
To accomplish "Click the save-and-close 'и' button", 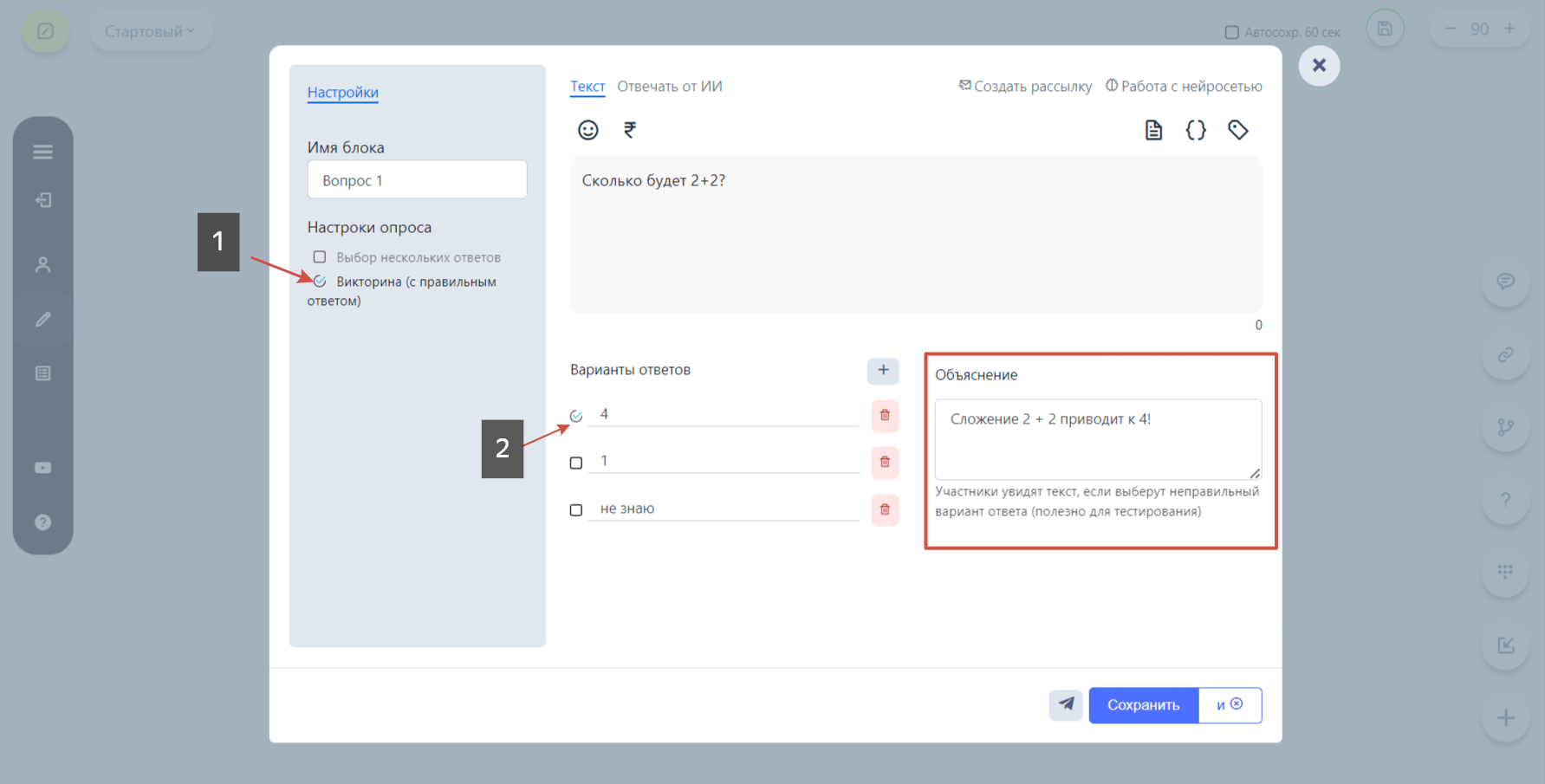I will coord(1230,705).
